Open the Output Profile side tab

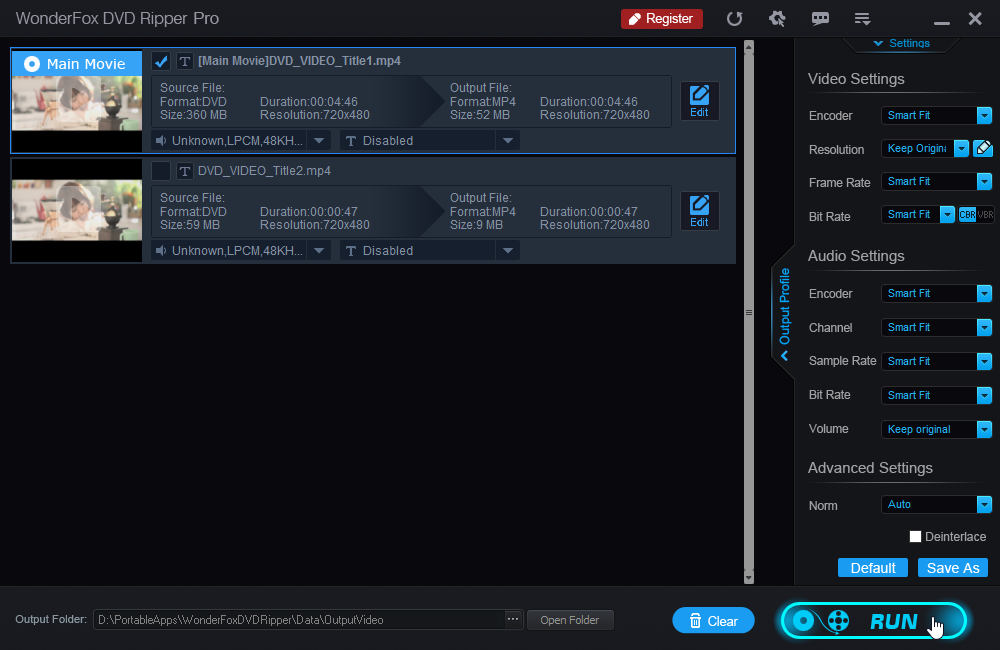click(784, 313)
